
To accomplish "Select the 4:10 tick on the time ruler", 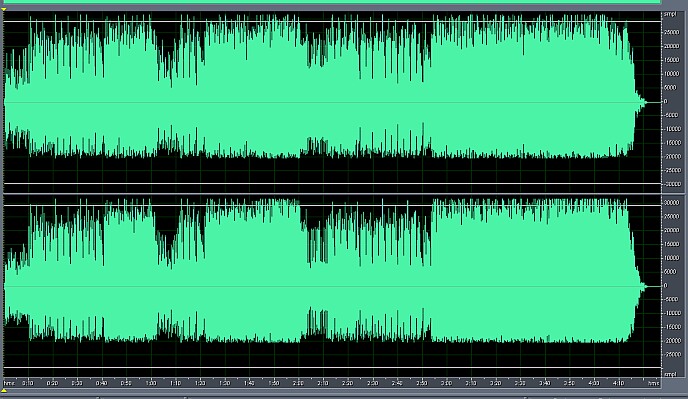I will (618, 383).
